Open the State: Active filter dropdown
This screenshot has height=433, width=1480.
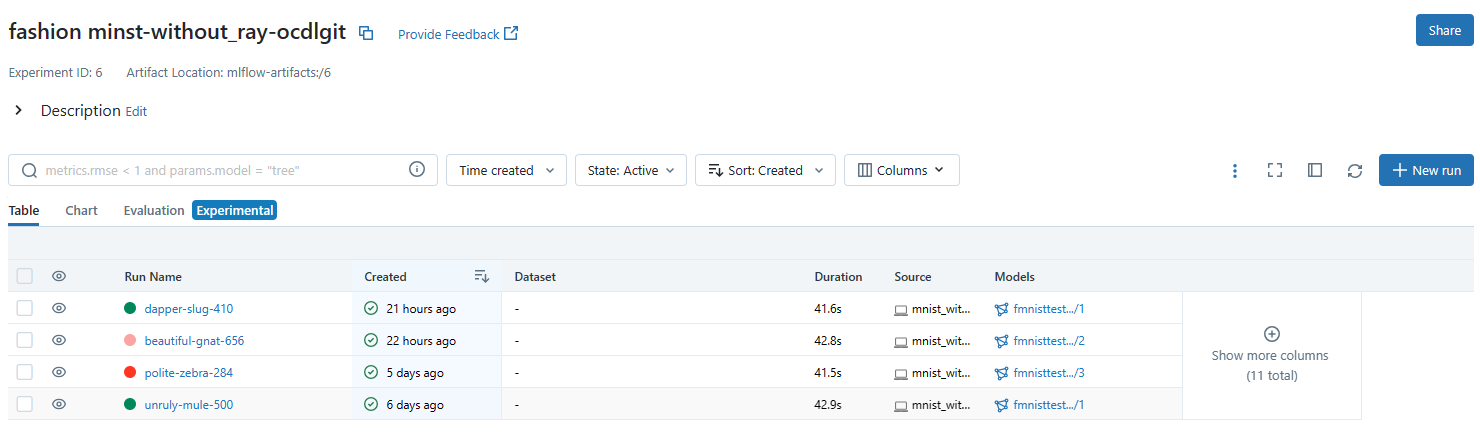click(x=630, y=170)
